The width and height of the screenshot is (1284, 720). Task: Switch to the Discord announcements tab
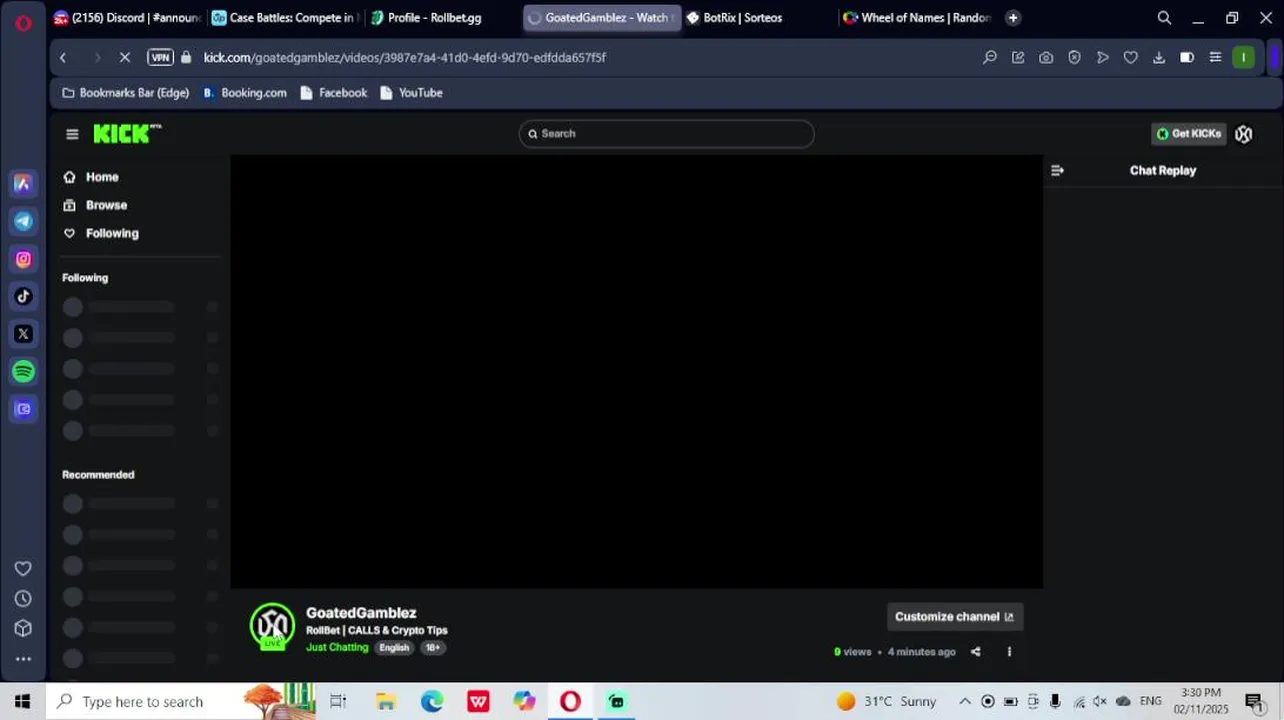tap(127, 18)
